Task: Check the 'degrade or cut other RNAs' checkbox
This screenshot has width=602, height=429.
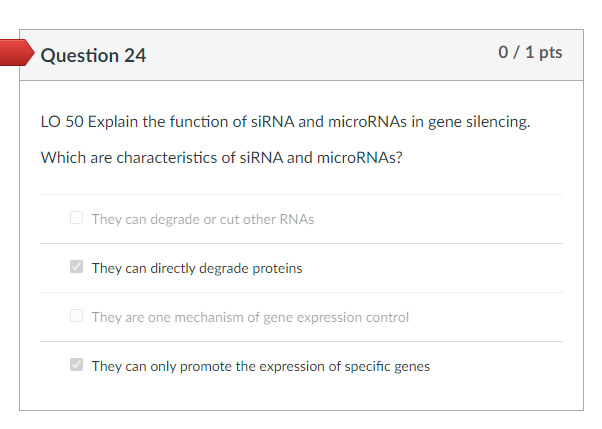Action: pos(77,219)
